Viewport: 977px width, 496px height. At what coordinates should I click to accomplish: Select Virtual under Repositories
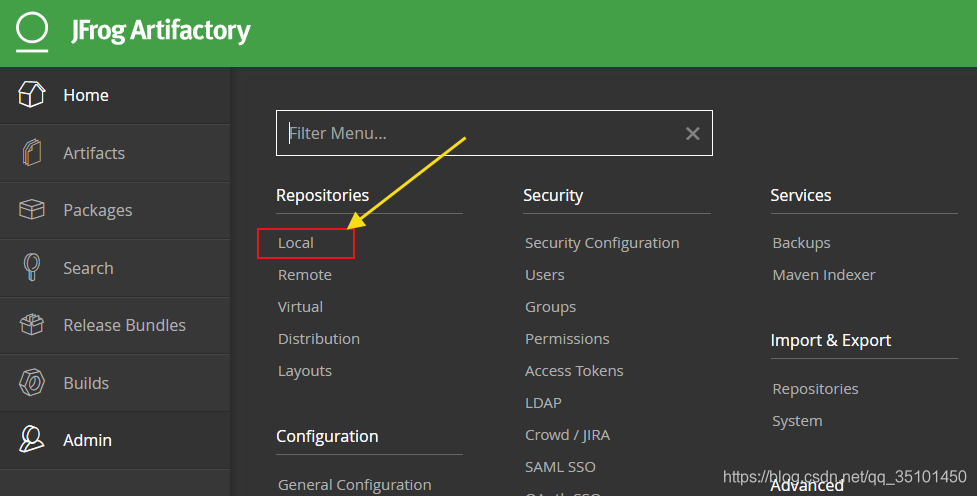pos(300,307)
